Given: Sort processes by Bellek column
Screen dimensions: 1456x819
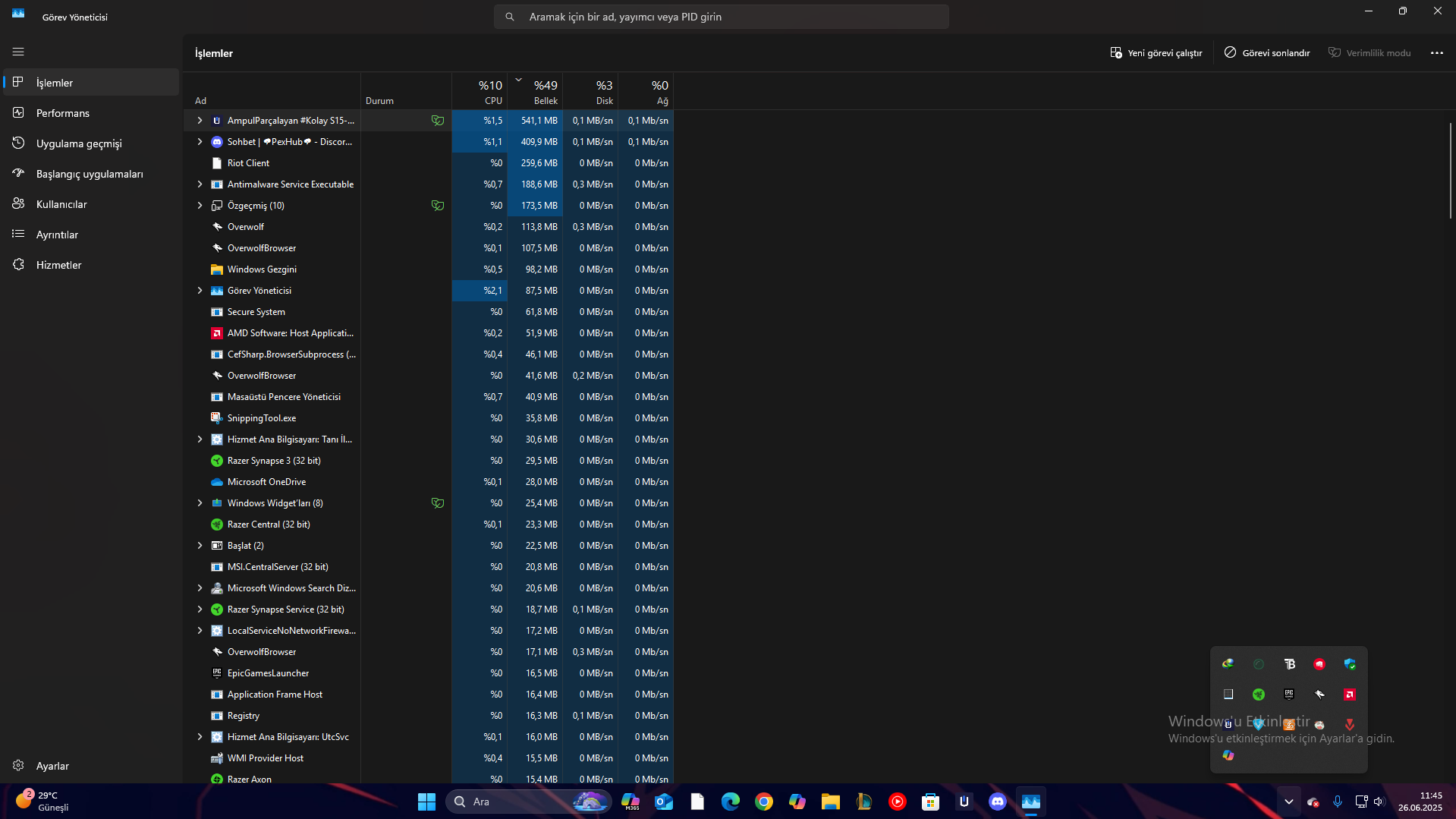Looking at the screenshot, I should 535,91.
